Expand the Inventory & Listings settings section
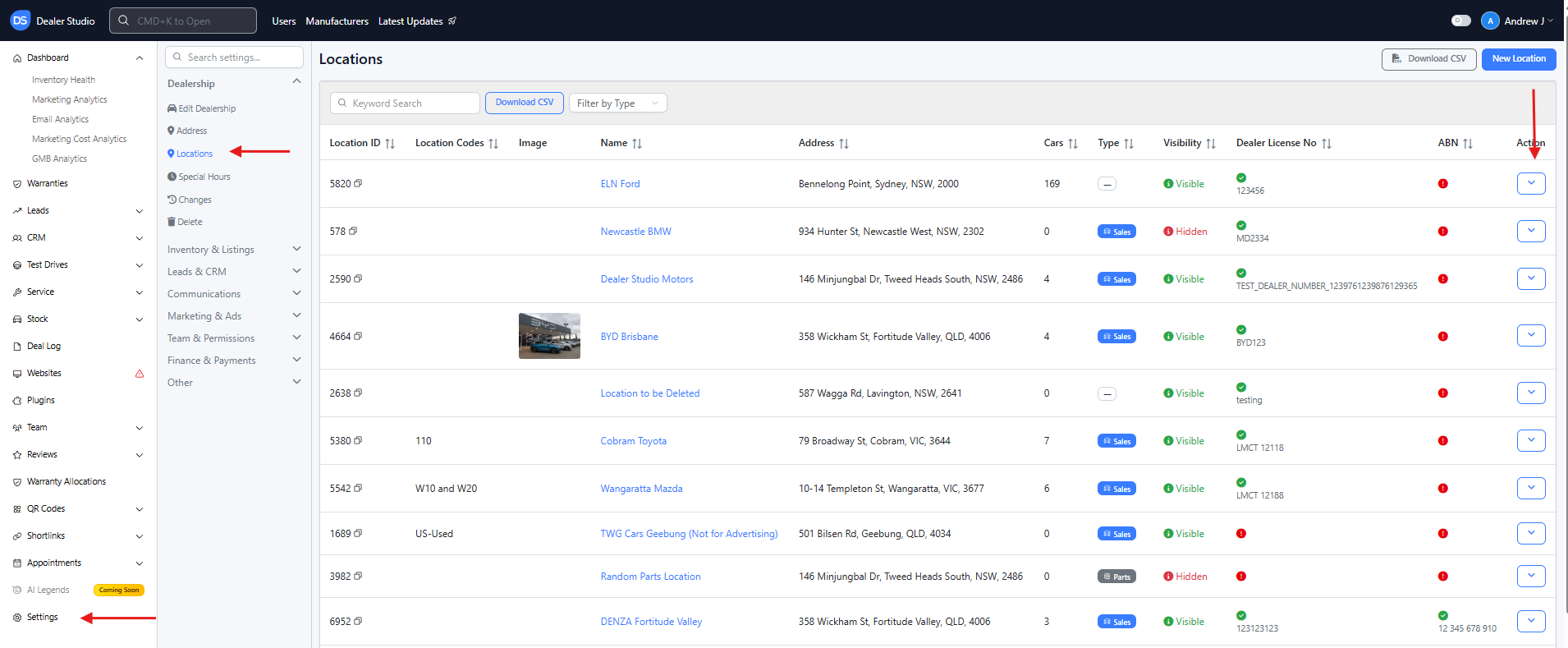This screenshot has height=648, width=1568. [x=234, y=250]
